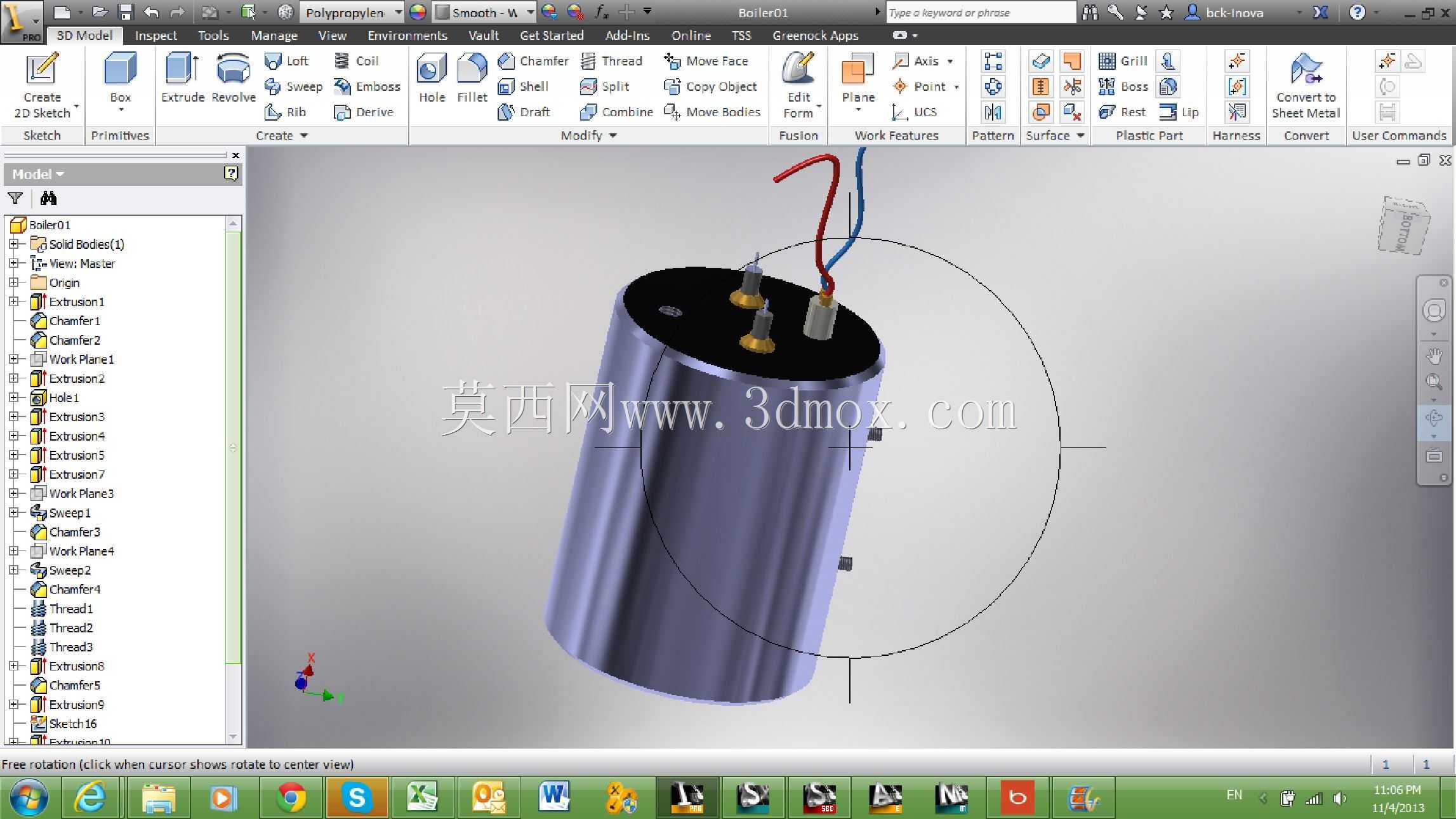The width and height of the screenshot is (1456, 819).
Task: Open Microsoft Word from the taskbar
Action: 554,797
